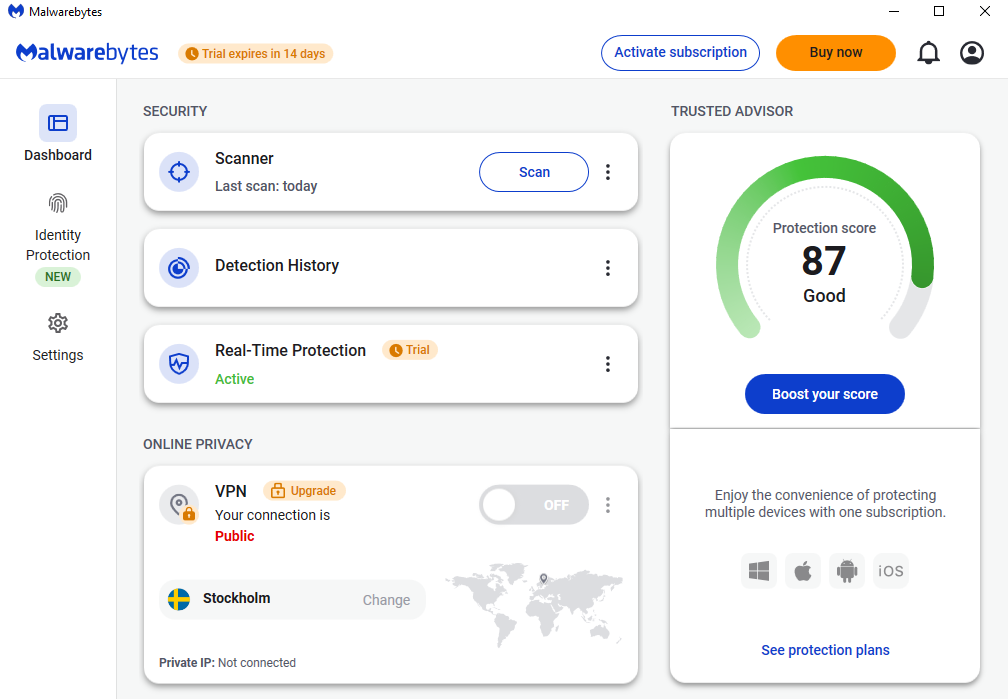
Task: Open the user account profile icon
Action: pos(971,53)
